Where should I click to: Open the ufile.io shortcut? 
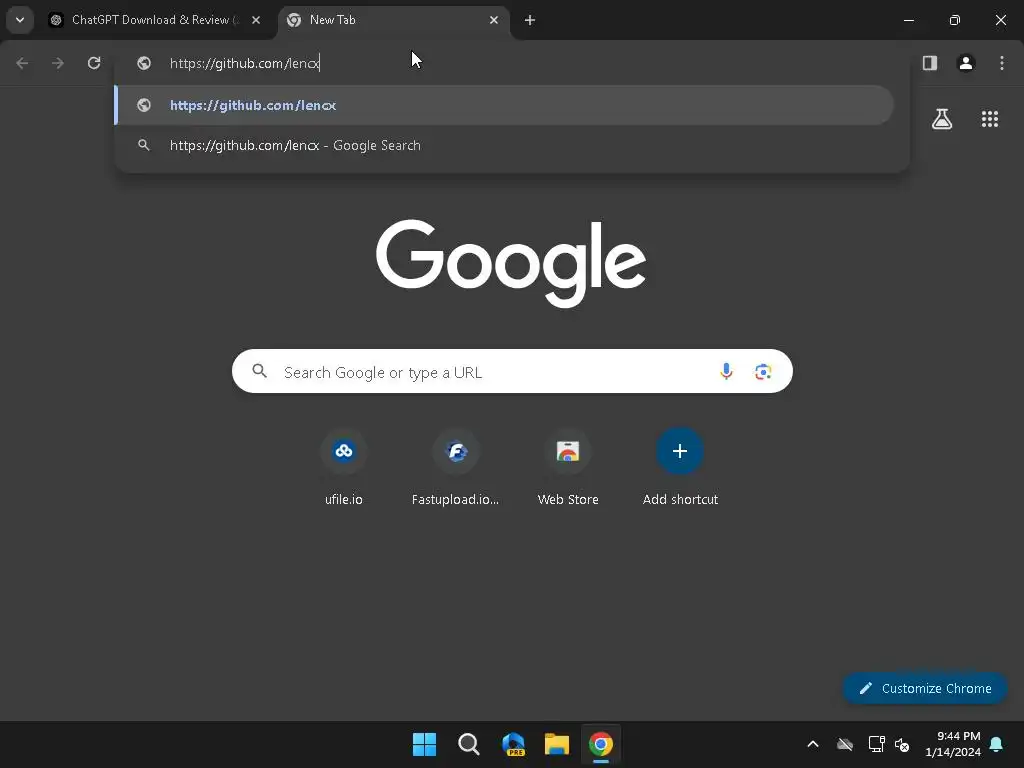[344, 468]
